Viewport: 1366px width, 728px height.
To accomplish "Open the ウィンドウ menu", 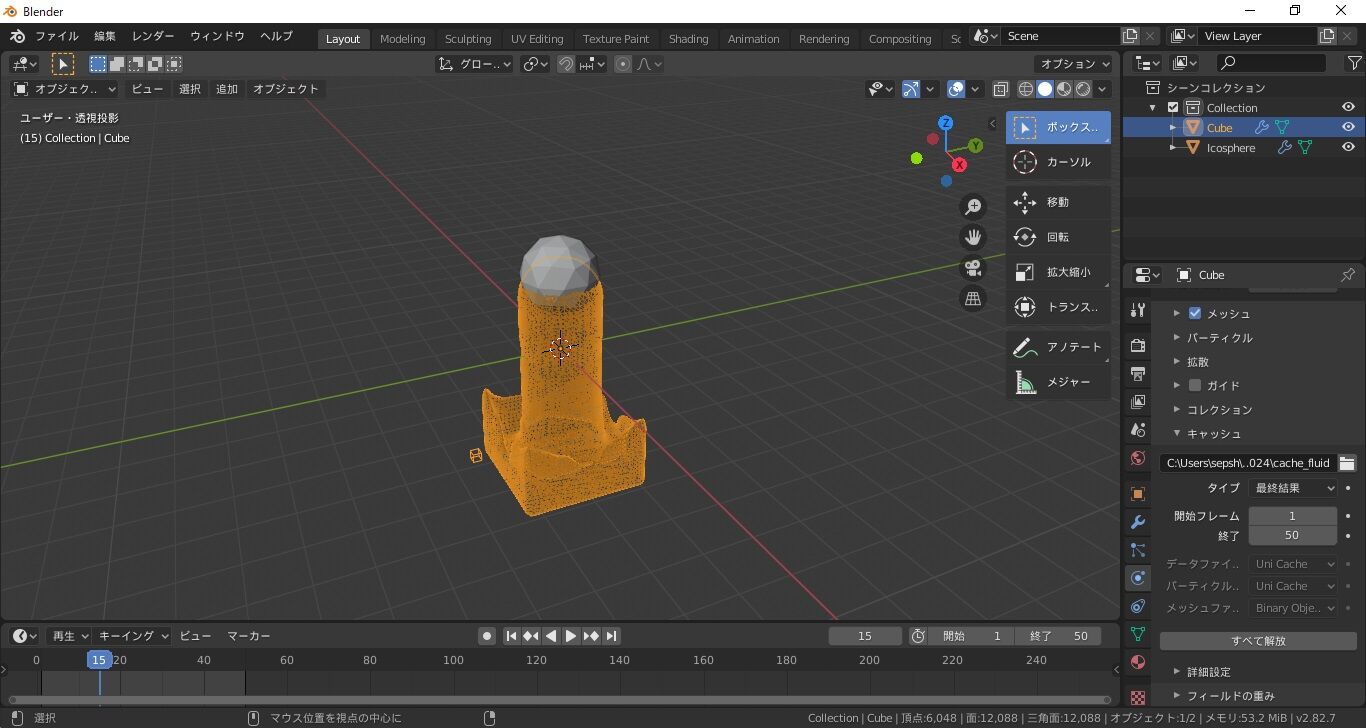I will tap(217, 36).
